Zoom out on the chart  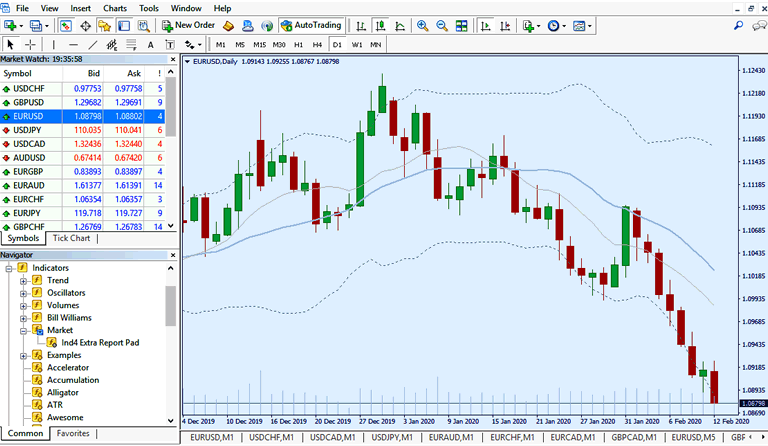point(442,25)
